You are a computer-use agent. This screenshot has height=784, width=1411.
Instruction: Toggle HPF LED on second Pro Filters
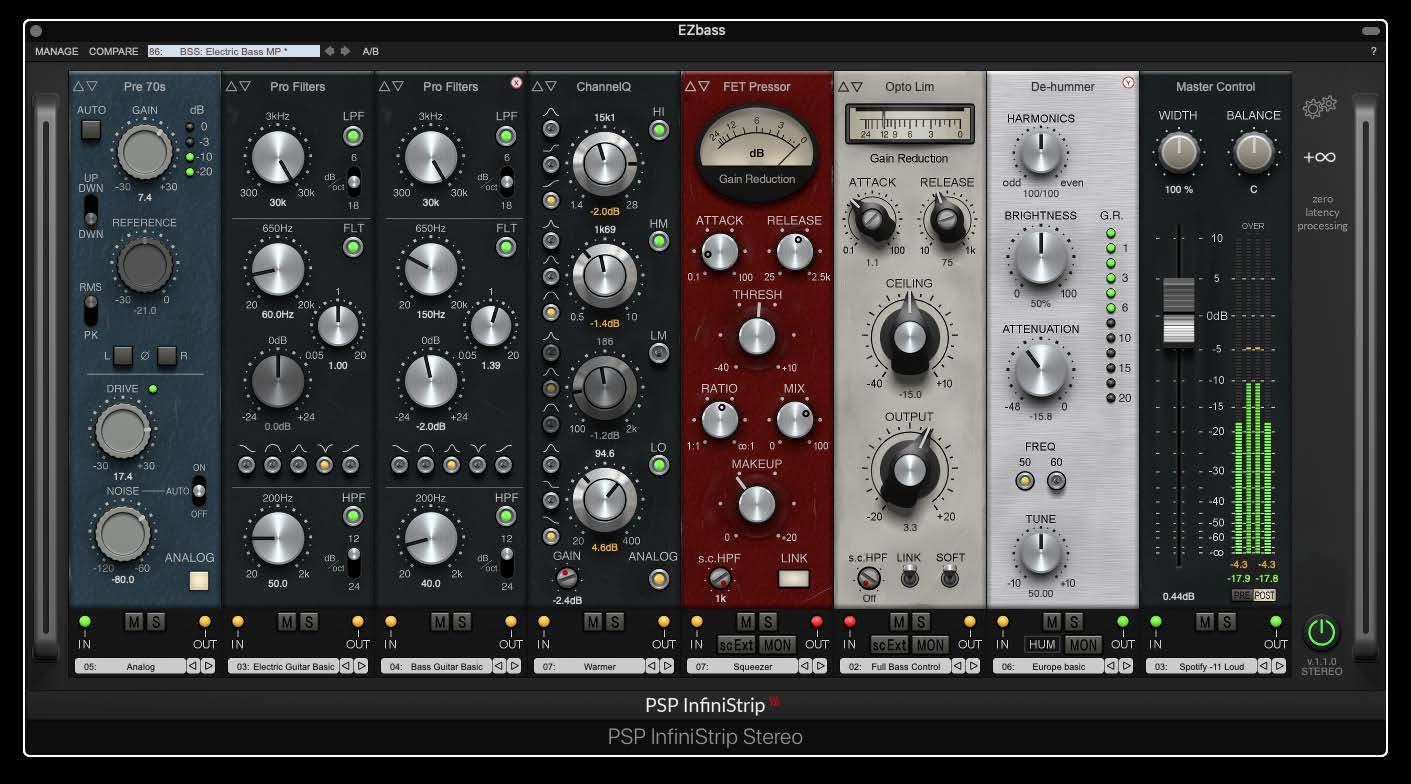(x=506, y=516)
